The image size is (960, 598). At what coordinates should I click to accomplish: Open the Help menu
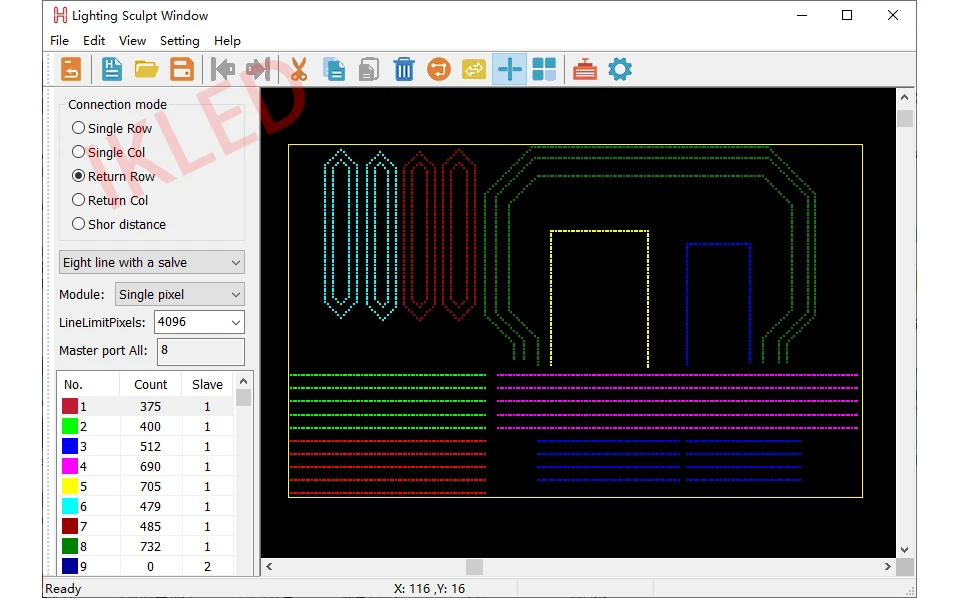pos(227,40)
